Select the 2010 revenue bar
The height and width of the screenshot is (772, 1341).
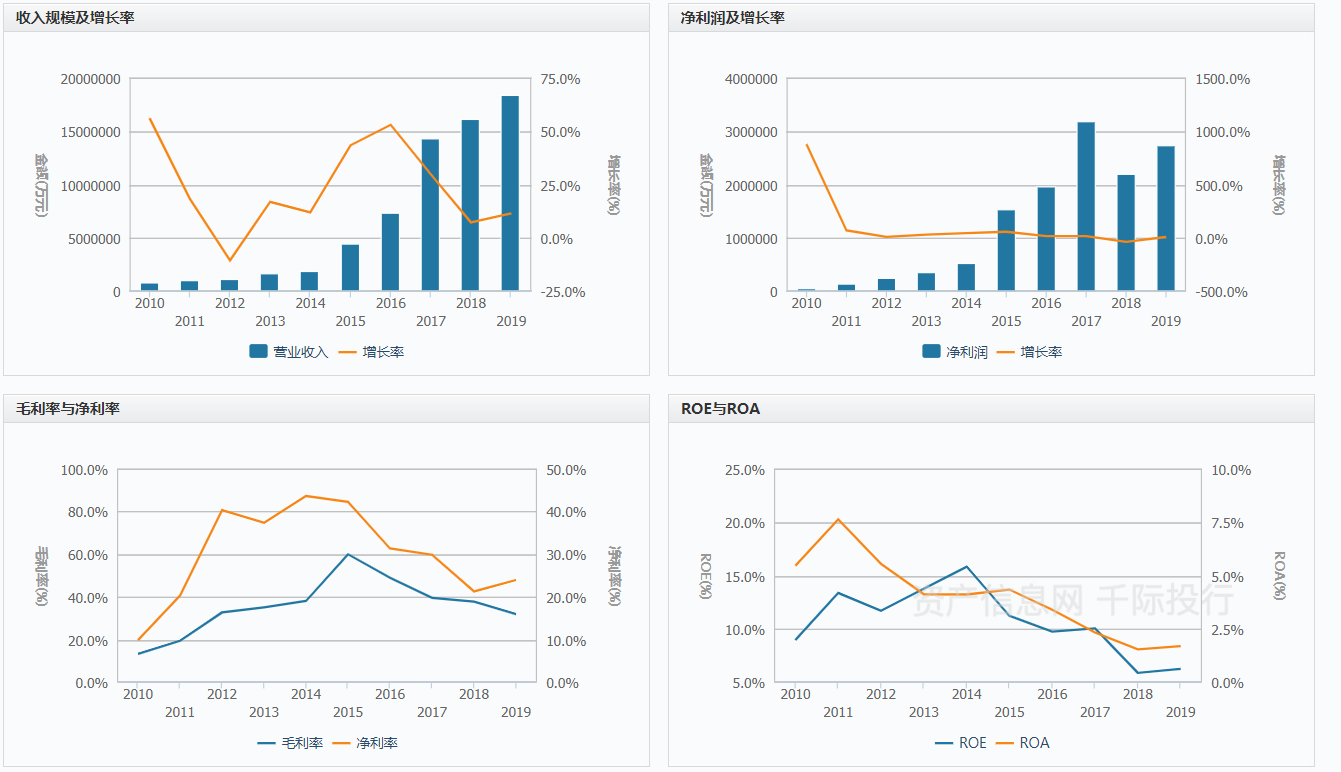tap(150, 288)
